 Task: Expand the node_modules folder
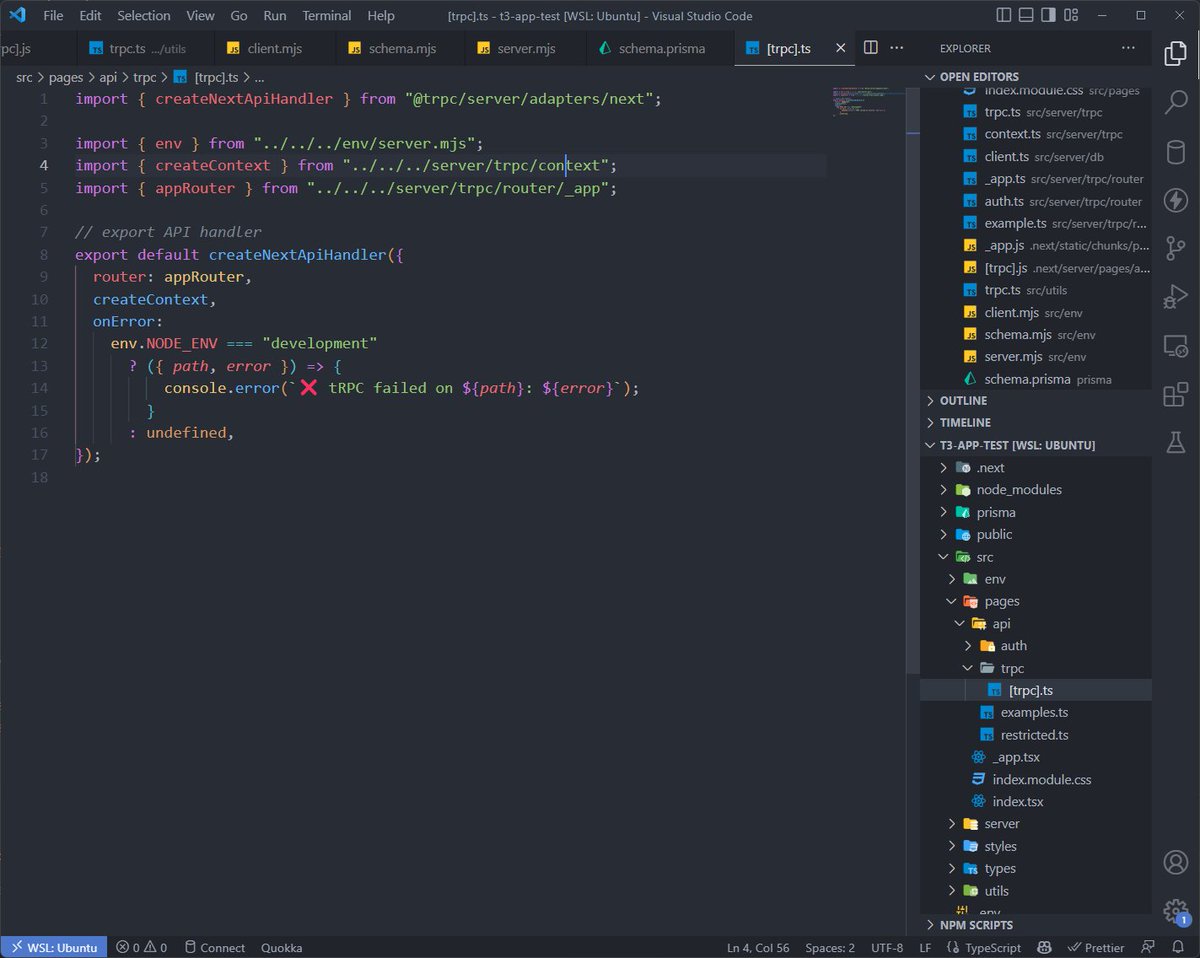(x=1035, y=490)
